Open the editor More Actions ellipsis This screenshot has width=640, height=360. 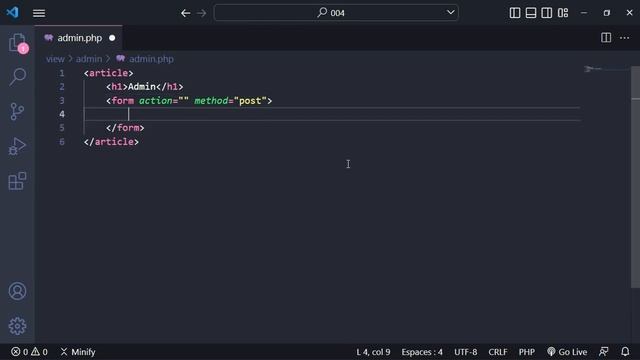[x=624, y=38]
